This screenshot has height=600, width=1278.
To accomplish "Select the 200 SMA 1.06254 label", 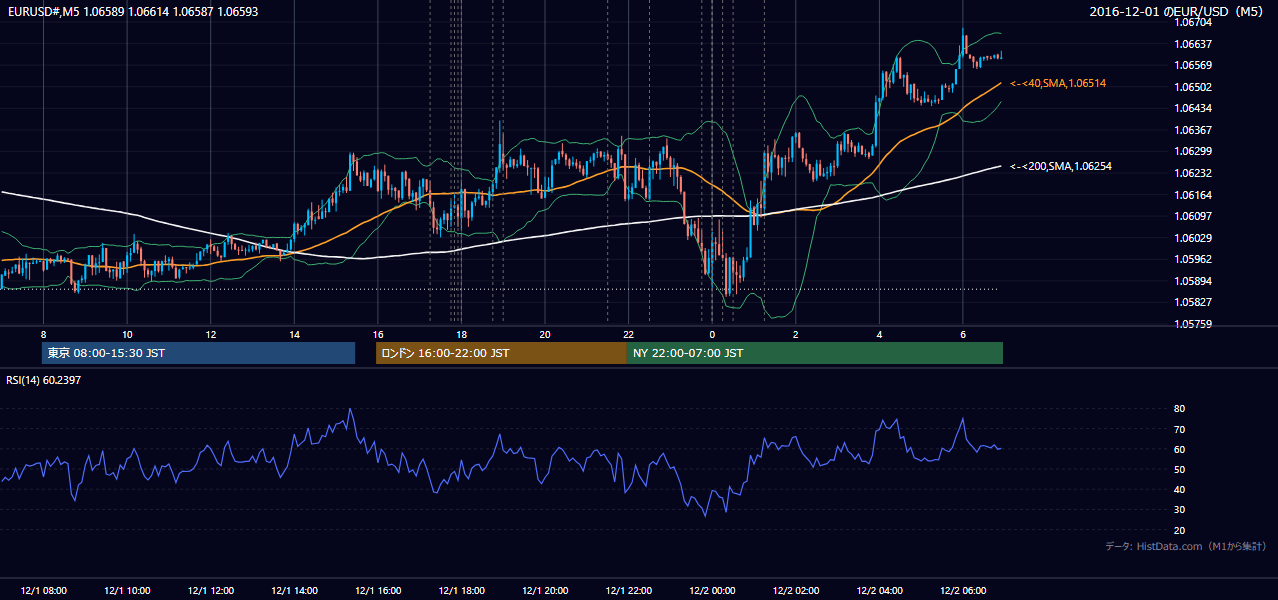I will (1061, 166).
